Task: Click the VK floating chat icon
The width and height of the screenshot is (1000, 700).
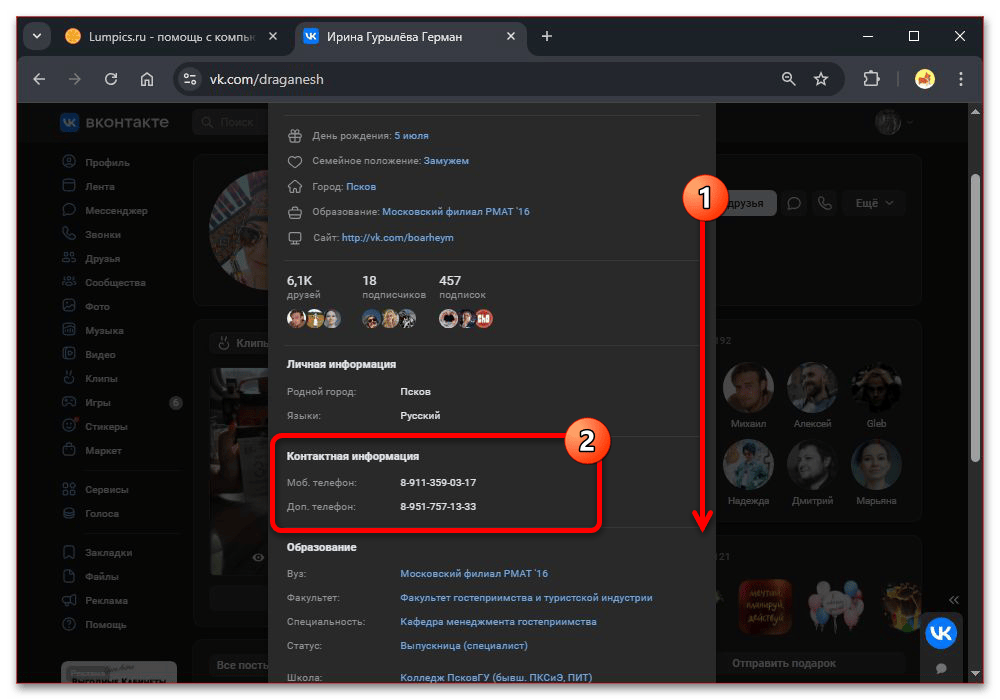Action: (x=940, y=633)
